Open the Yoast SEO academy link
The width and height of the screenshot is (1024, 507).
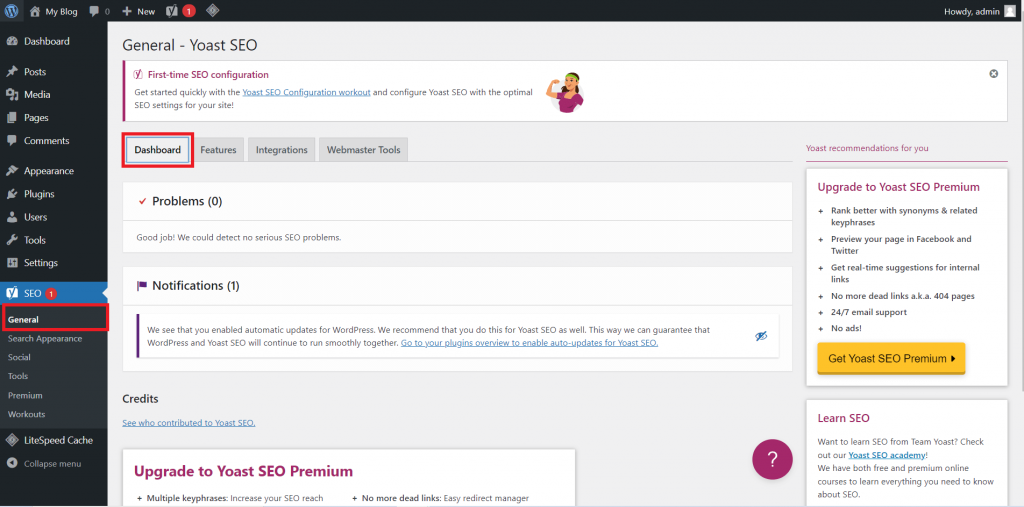tap(887, 455)
